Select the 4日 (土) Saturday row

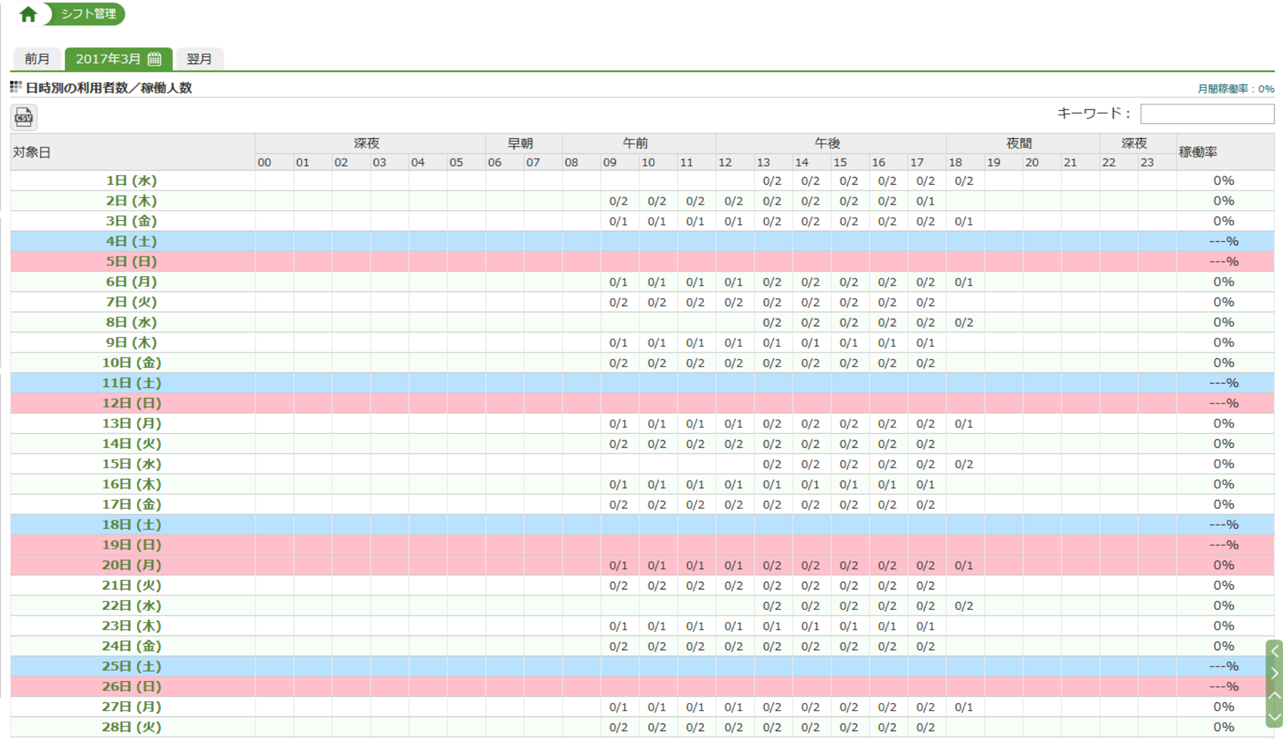coord(131,241)
